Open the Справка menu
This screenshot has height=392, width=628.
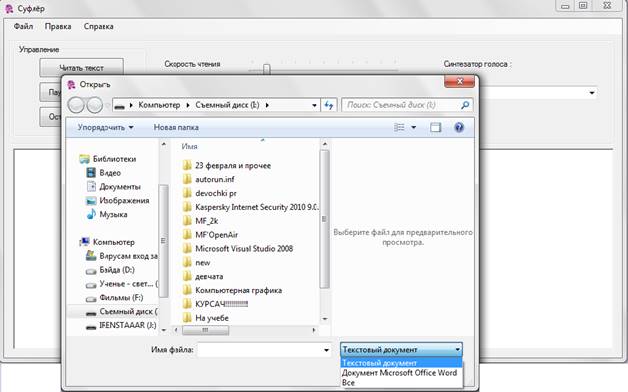tap(99, 26)
